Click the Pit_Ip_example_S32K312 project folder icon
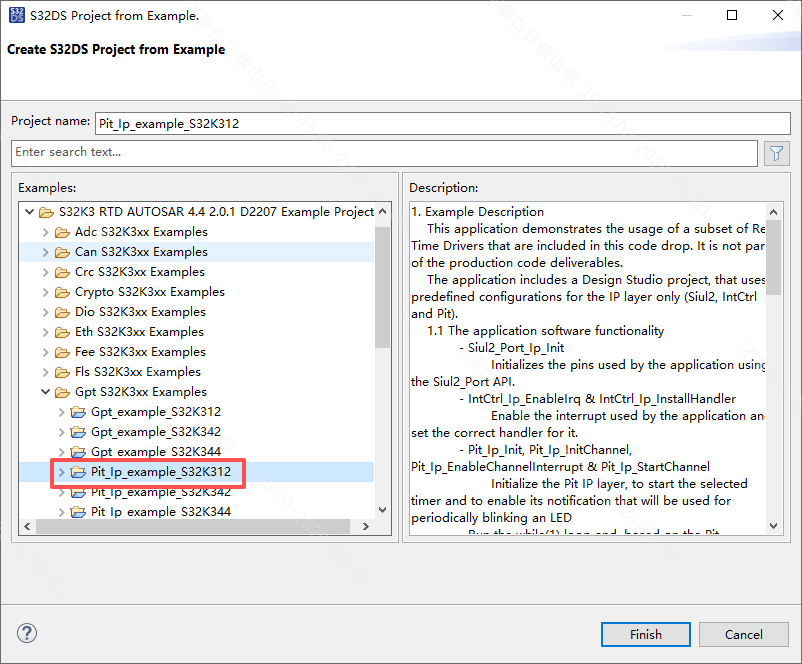The height and width of the screenshot is (664, 802). (78, 472)
